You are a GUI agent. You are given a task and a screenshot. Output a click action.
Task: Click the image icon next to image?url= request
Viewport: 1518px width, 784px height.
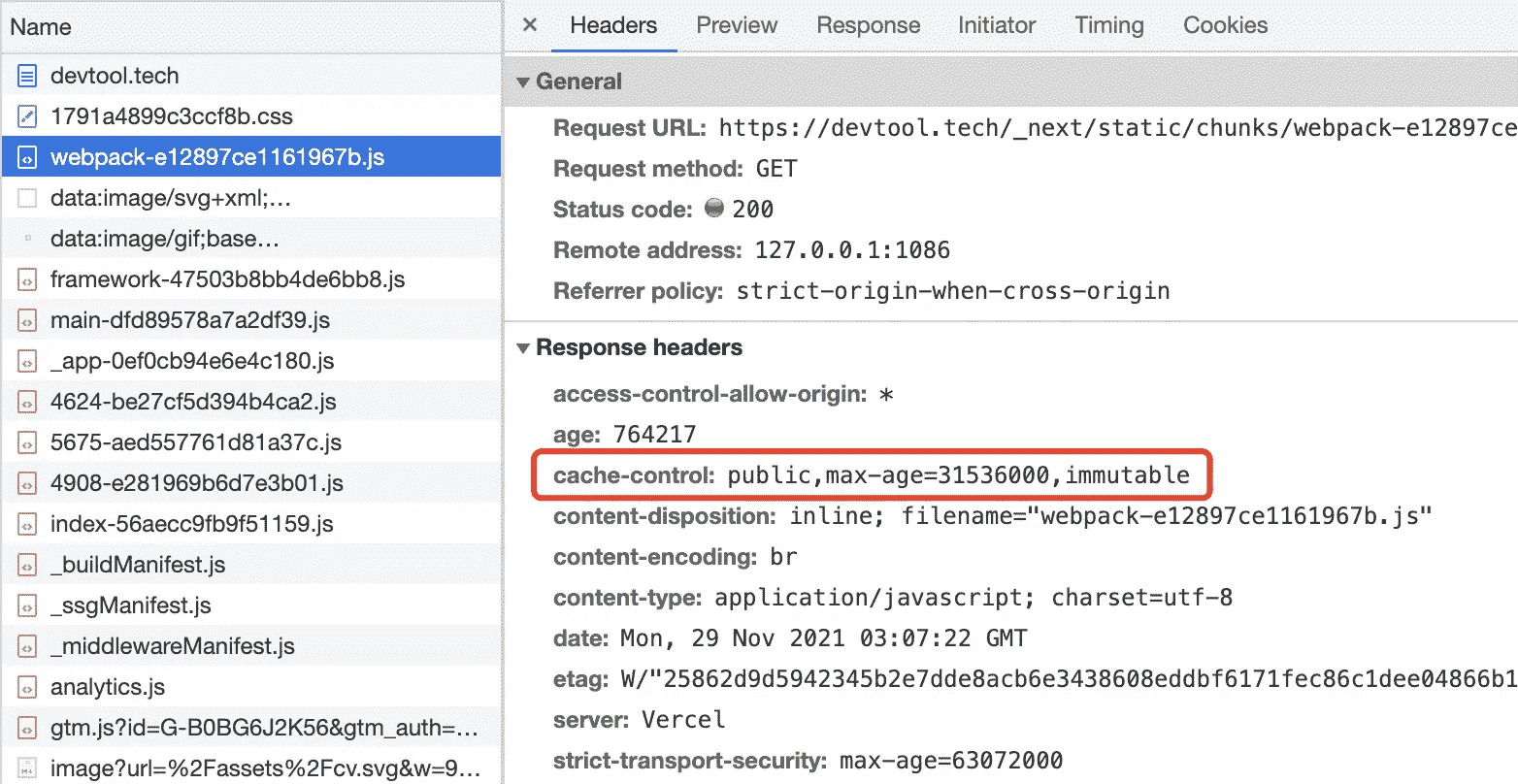click(28, 768)
